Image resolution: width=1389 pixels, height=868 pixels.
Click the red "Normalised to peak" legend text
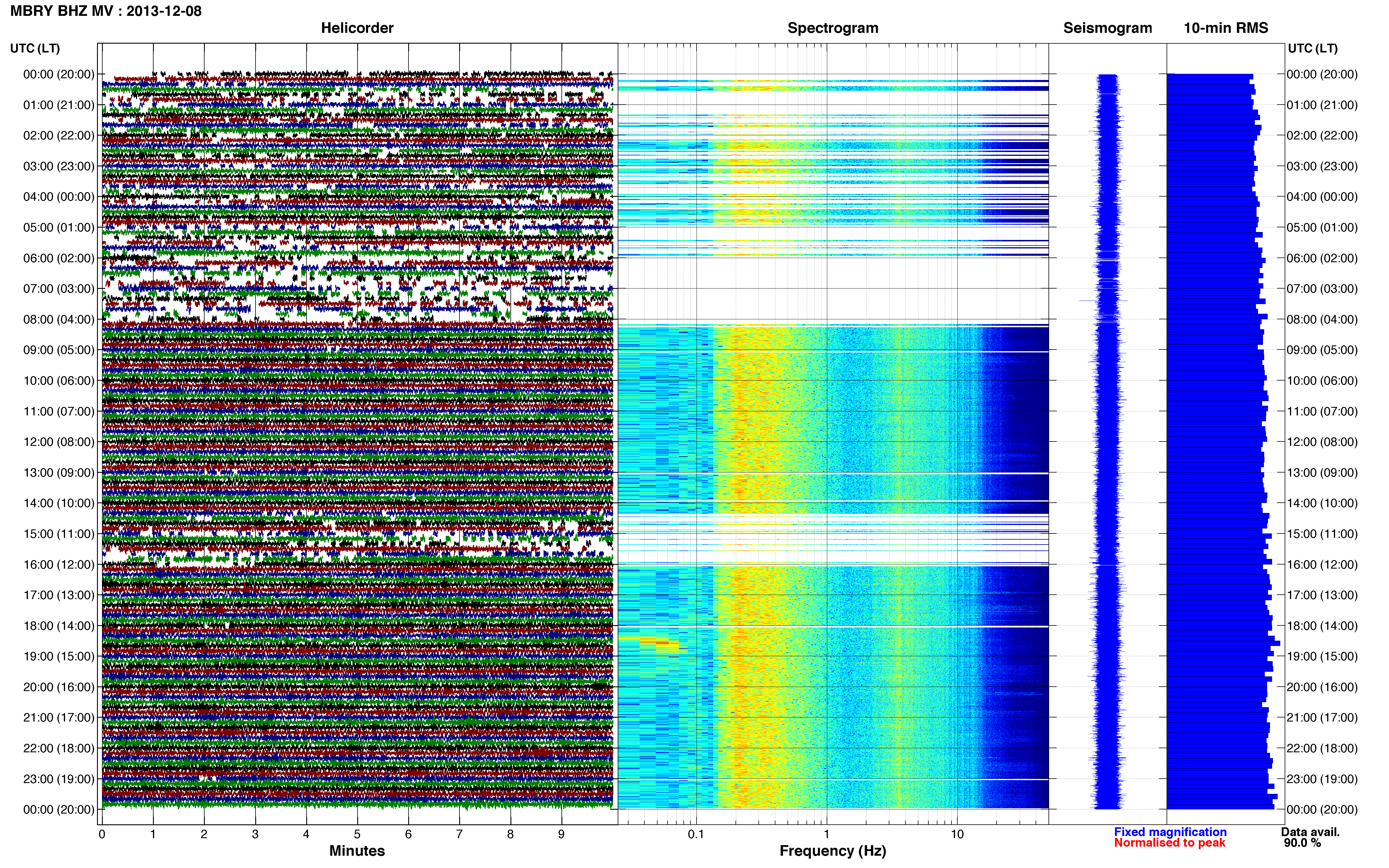click(1170, 843)
